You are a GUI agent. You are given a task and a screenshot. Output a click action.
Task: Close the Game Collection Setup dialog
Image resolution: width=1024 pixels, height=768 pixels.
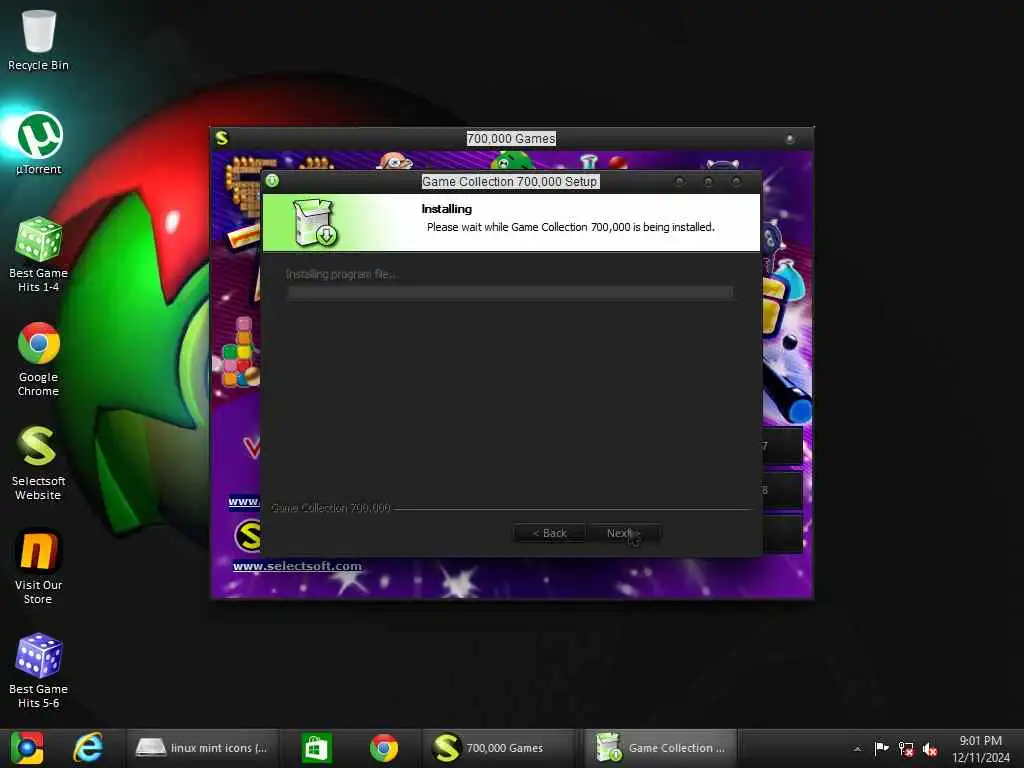click(x=736, y=181)
